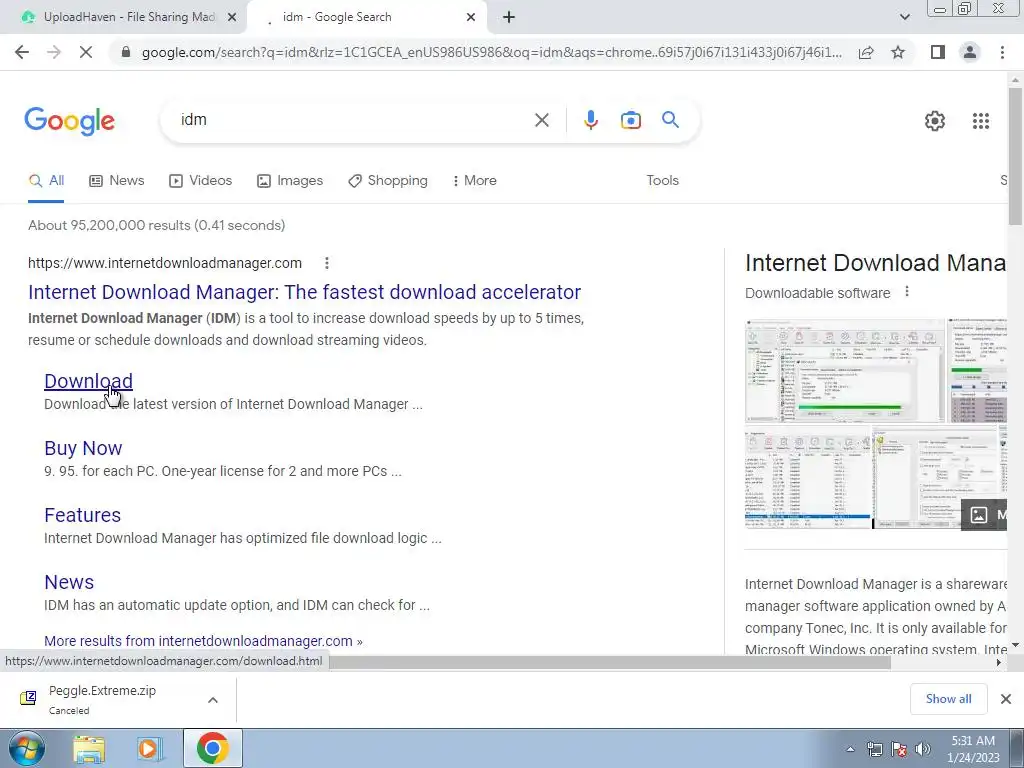Viewport: 1024px width, 768px height.
Task: Switch to News results
Action: tap(116, 180)
